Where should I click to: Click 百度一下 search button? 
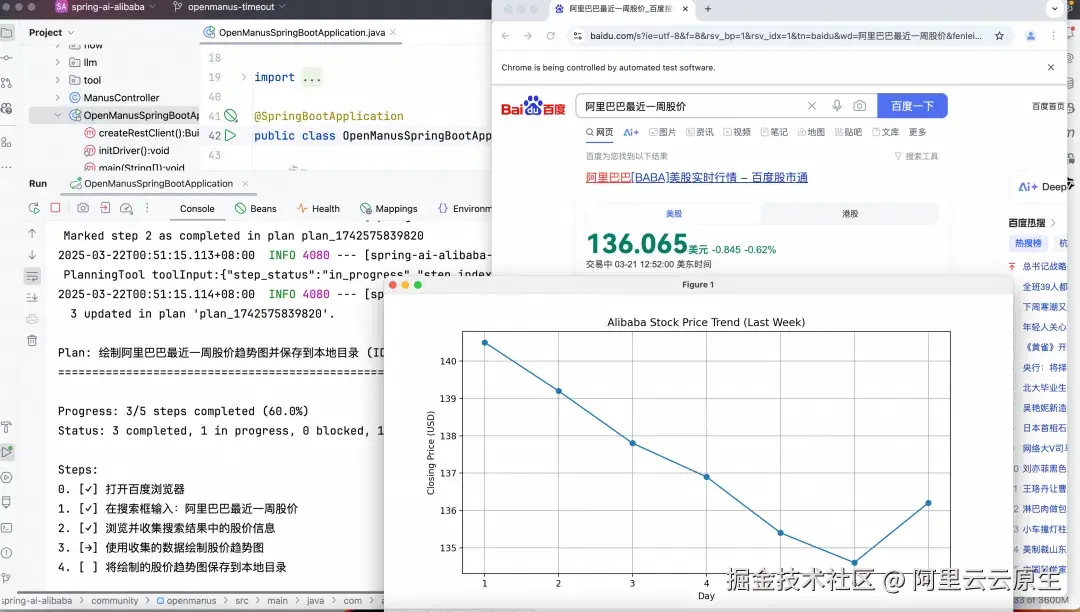[912, 105]
